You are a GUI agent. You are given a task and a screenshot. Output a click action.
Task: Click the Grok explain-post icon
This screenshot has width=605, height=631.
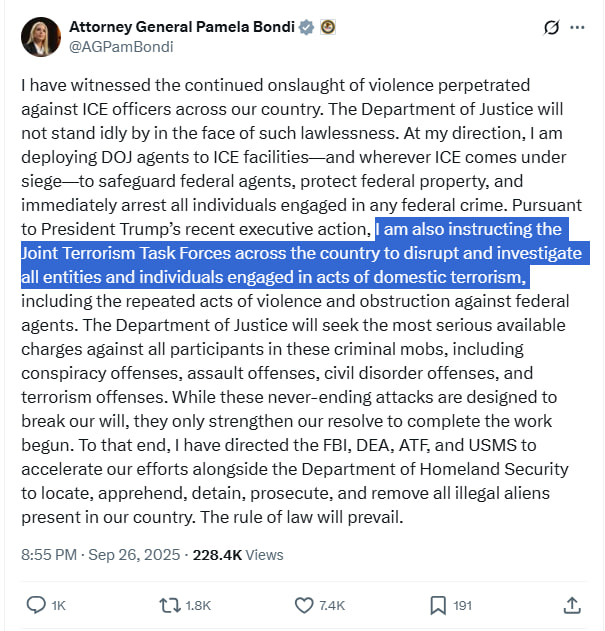[551, 27]
